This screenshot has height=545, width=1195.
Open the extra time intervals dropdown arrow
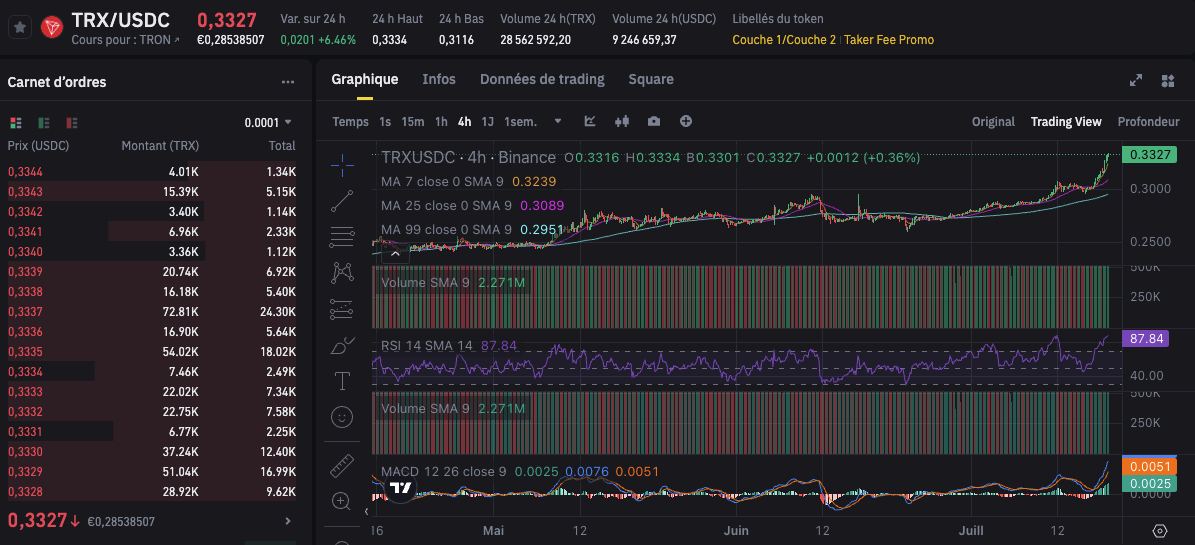(558, 121)
